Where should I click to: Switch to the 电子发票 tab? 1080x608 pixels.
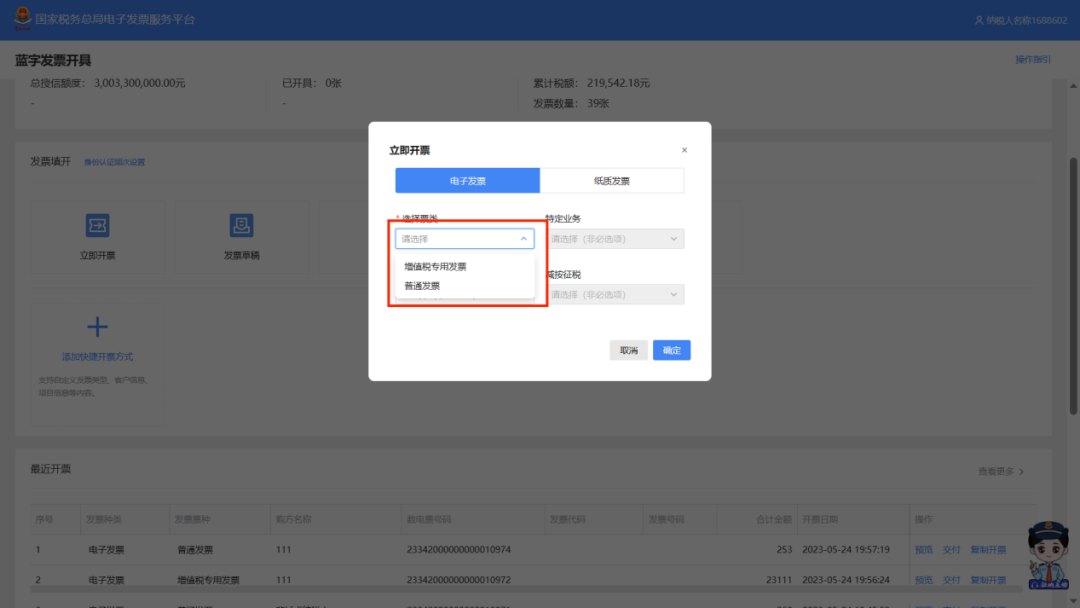(x=467, y=181)
